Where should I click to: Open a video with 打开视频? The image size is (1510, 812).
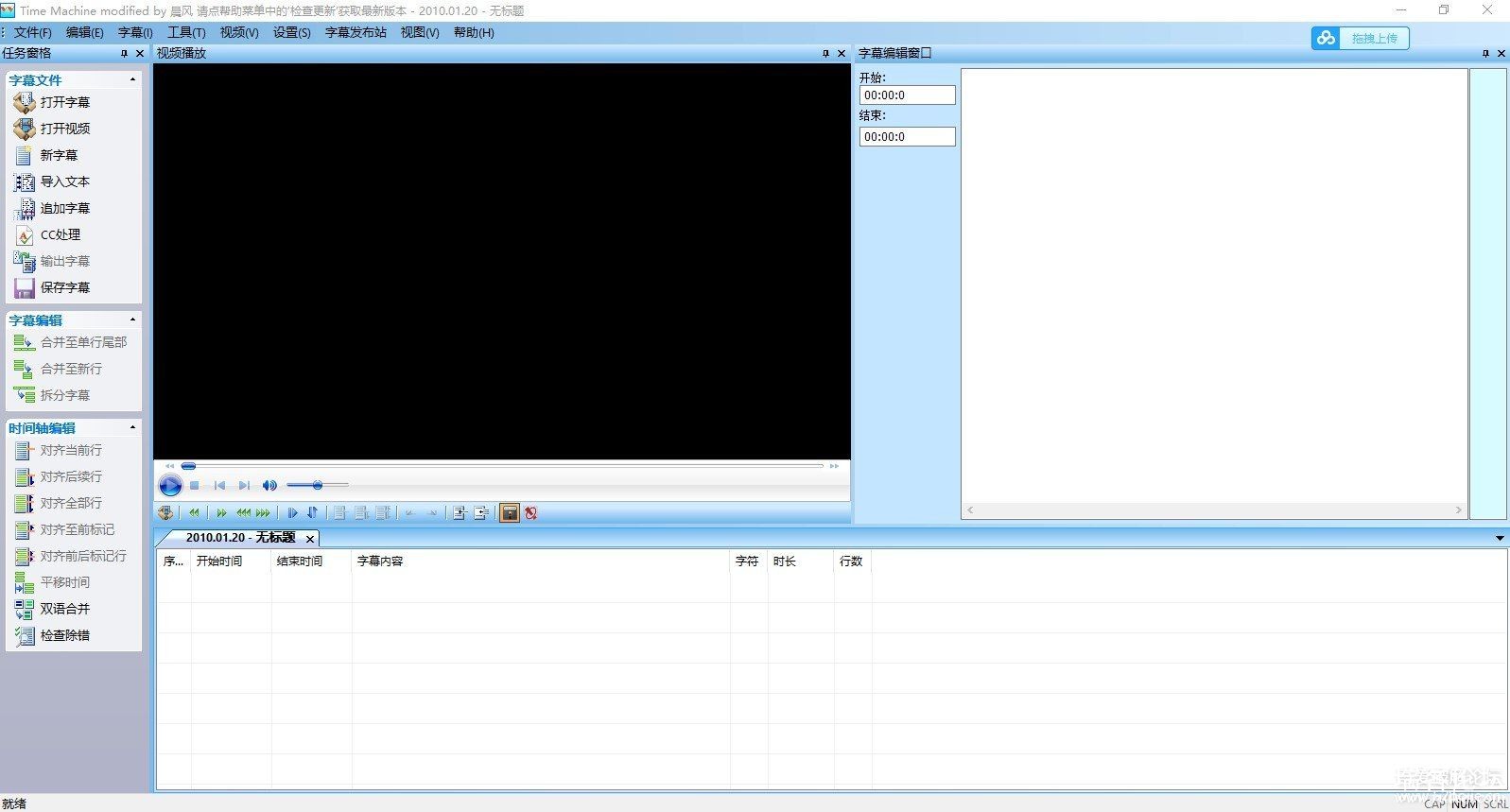pos(53,129)
